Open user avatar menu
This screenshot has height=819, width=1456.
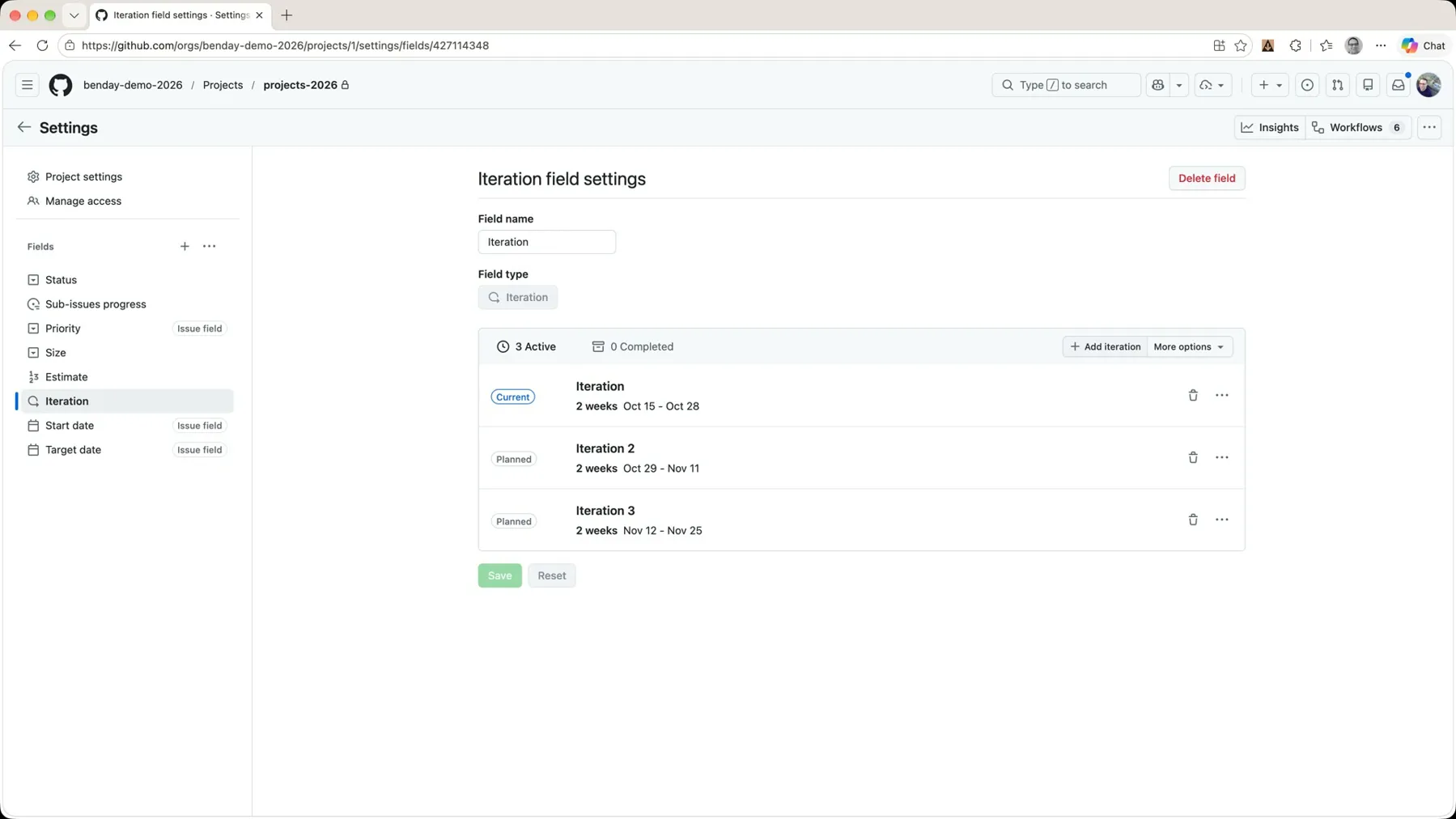pyautogui.click(x=1428, y=85)
